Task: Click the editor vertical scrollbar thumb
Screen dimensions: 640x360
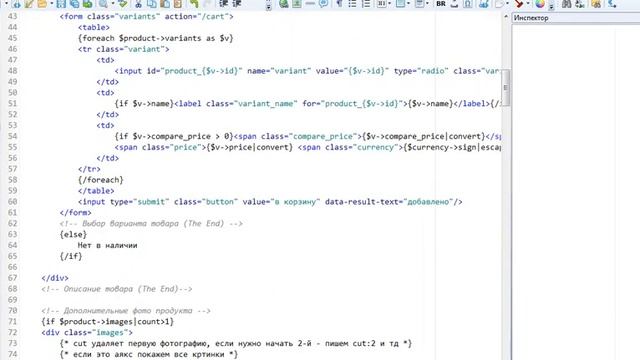Action: click(506, 88)
